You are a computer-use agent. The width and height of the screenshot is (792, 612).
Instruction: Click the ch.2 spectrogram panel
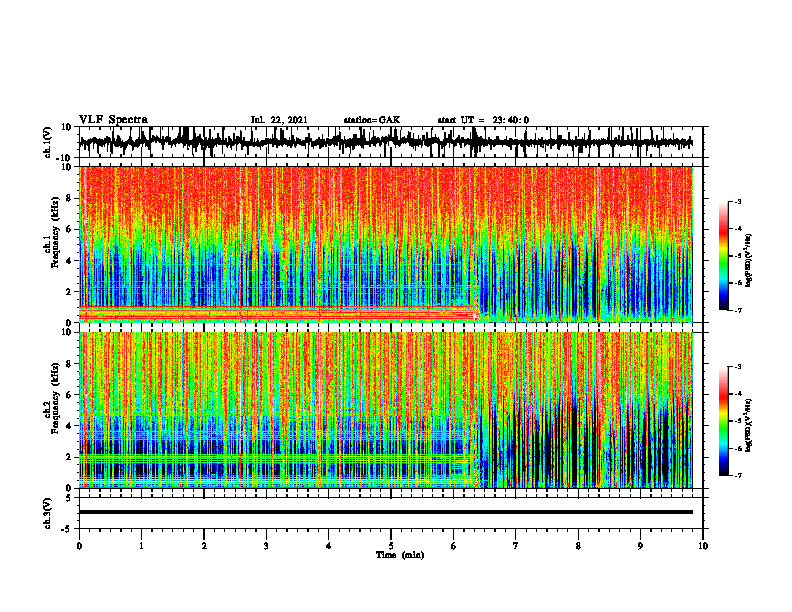386,410
